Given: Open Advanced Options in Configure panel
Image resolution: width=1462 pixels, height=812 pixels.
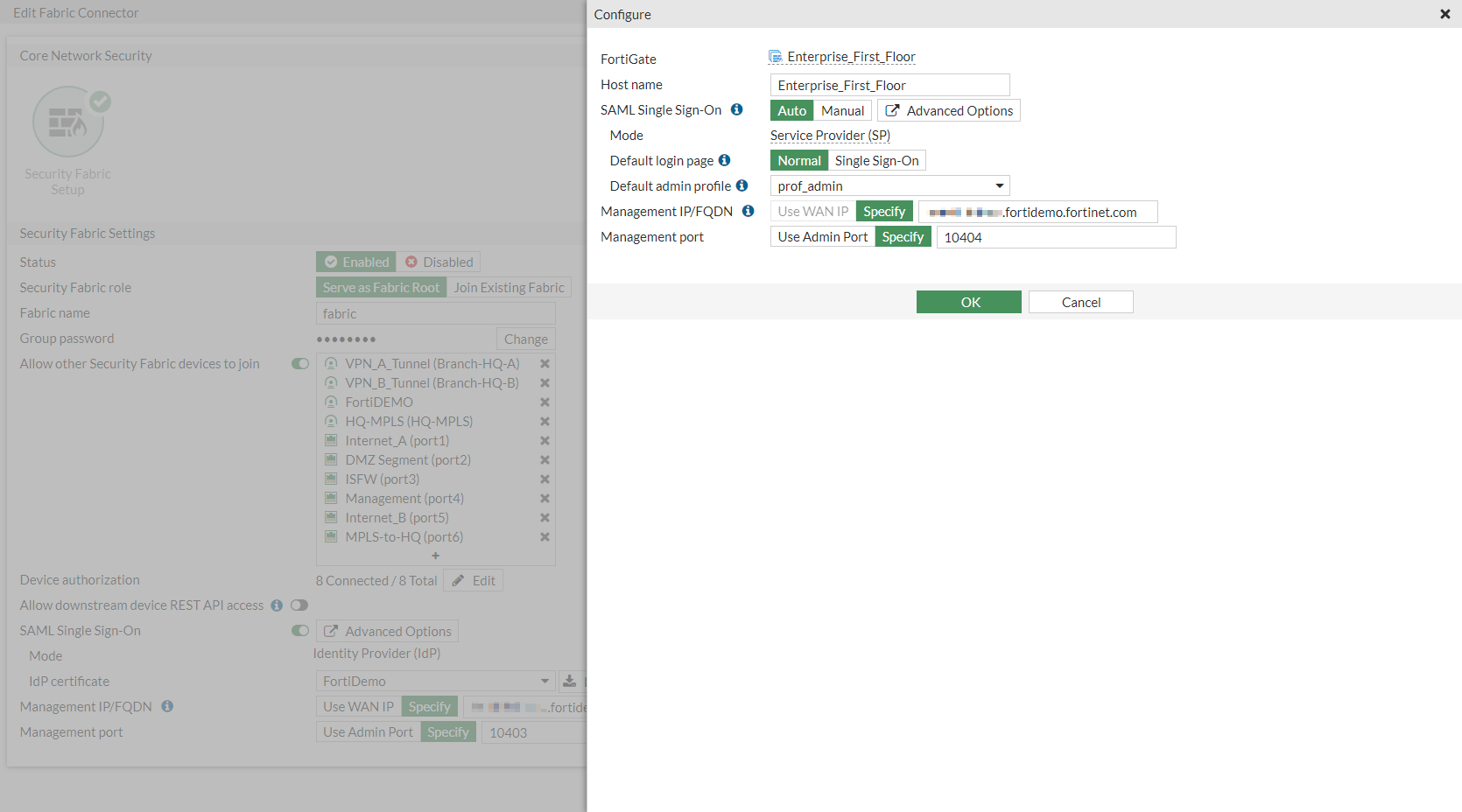Looking at the screenshot, I should 949,110.
